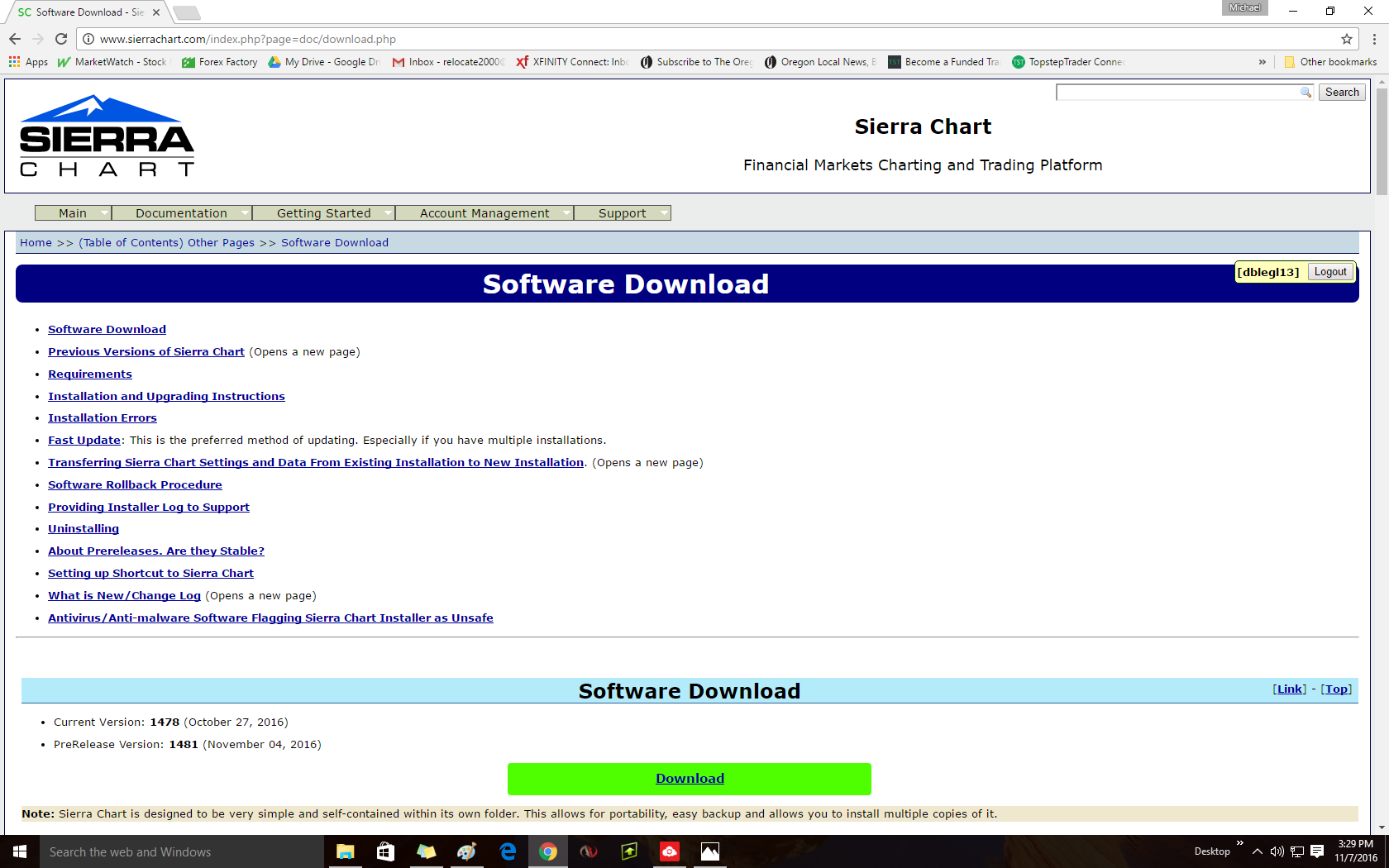This screenshot has height=868, width=1389.
Task: Open Providing Installer Log to Support link
Action: pos(149,508)
